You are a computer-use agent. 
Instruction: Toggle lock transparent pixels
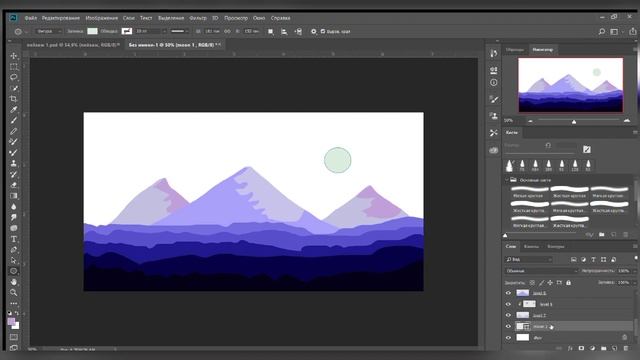(x=532, y=282)
